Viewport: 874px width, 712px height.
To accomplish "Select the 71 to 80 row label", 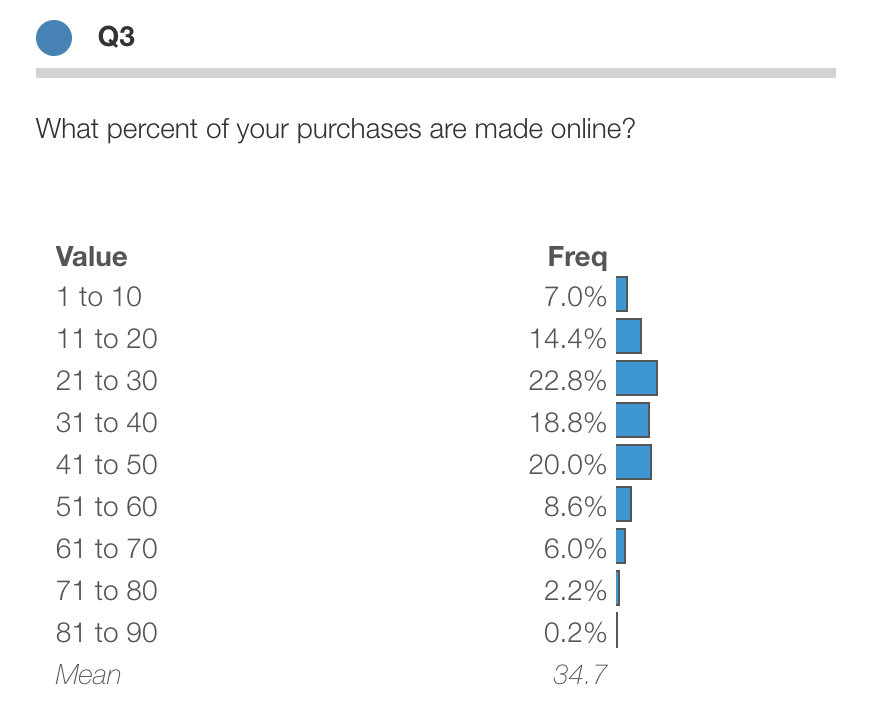I will (106, 590).
